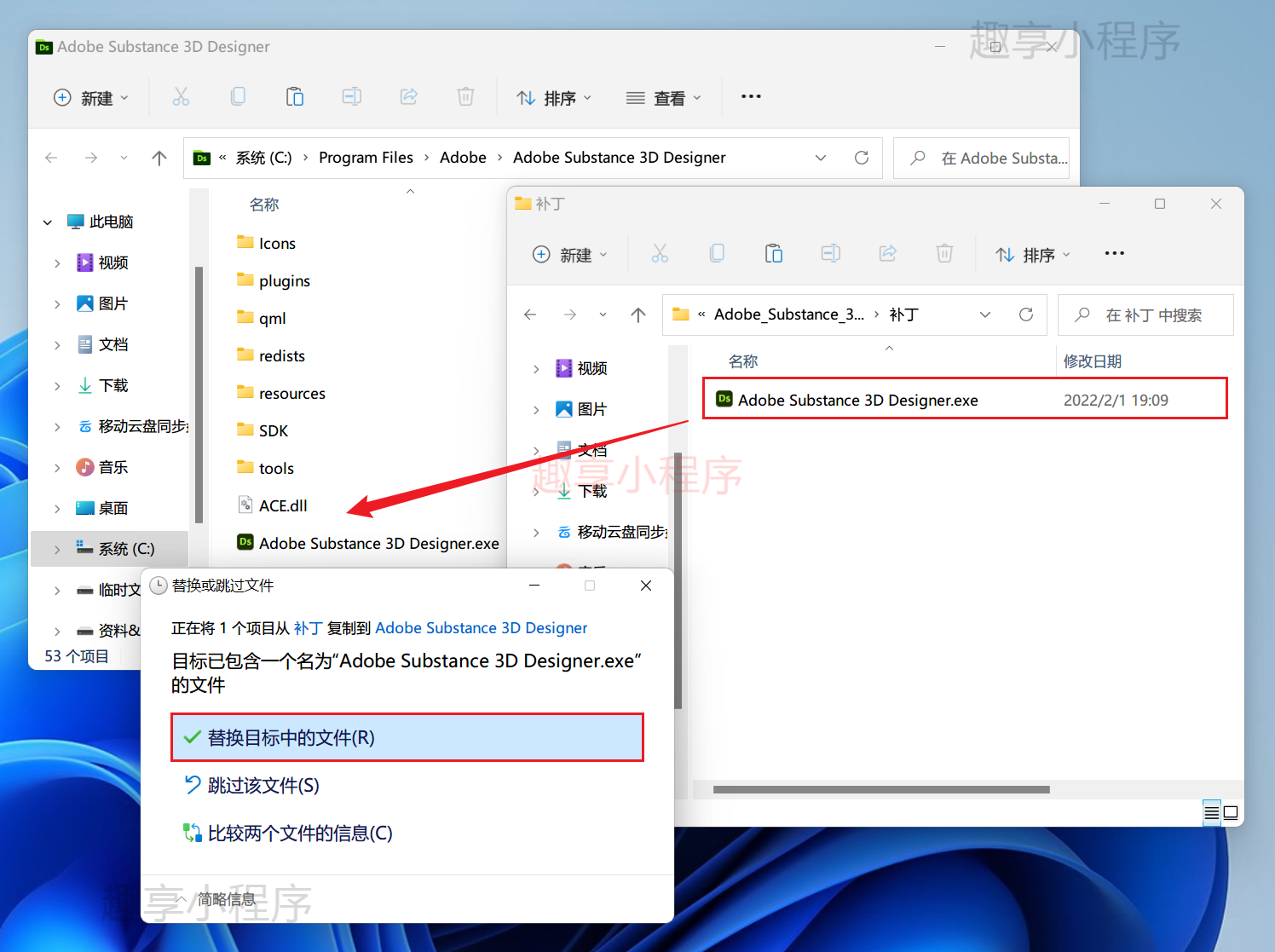Click Cut icon in Adobe Substance 3D Designer window
The width and height of the screenshot is (1275, 952).
point(181,97)
